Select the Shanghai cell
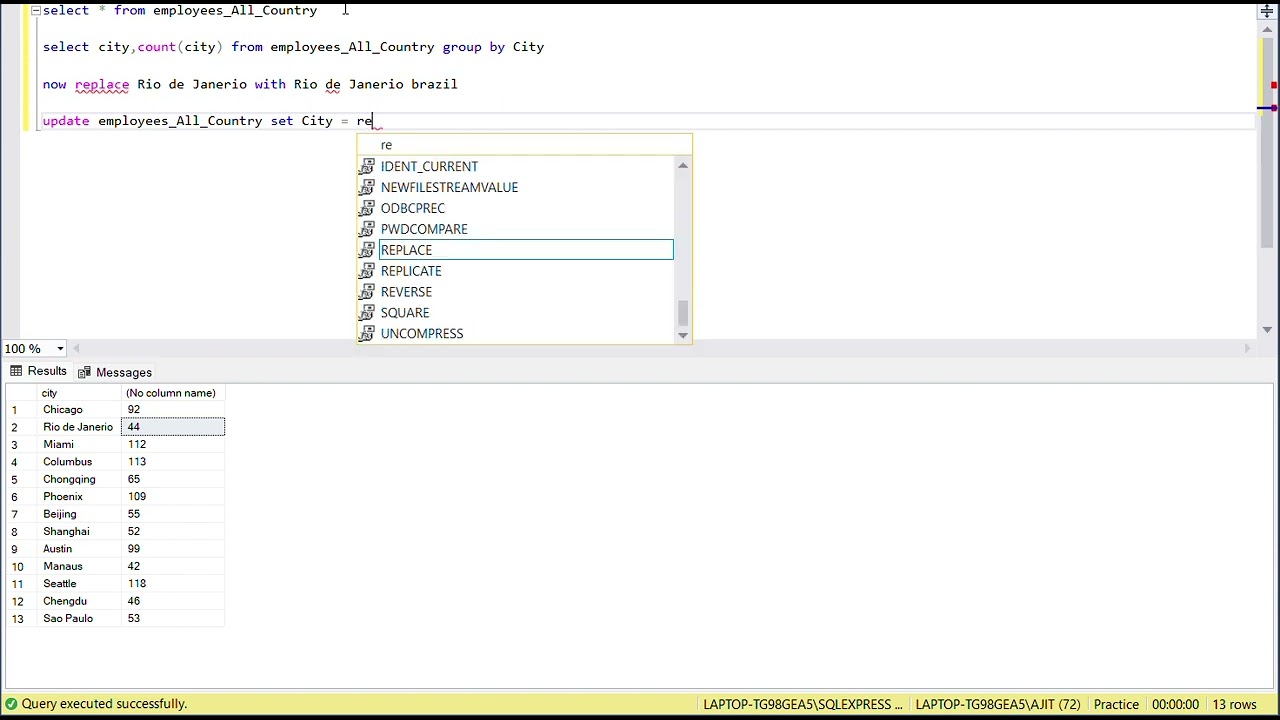This screenshot has height=720, width=1280. click(x=79, y=532)
